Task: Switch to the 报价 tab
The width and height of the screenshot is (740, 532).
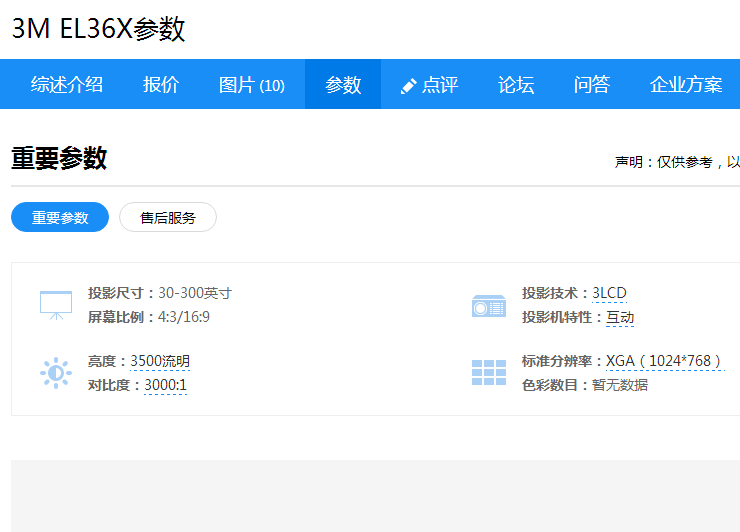Action: (161, 84)
